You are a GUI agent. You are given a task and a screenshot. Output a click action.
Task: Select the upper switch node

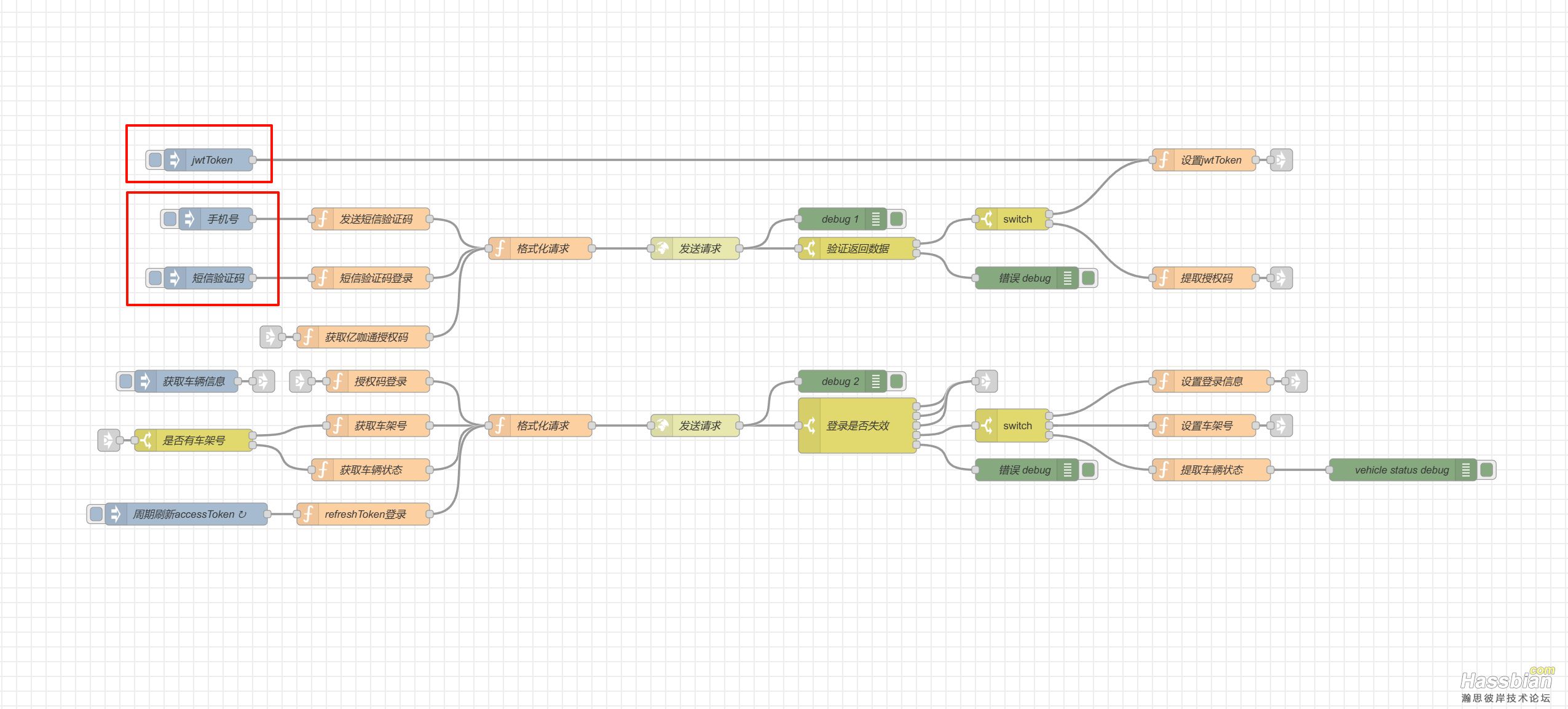point(1012,219)
